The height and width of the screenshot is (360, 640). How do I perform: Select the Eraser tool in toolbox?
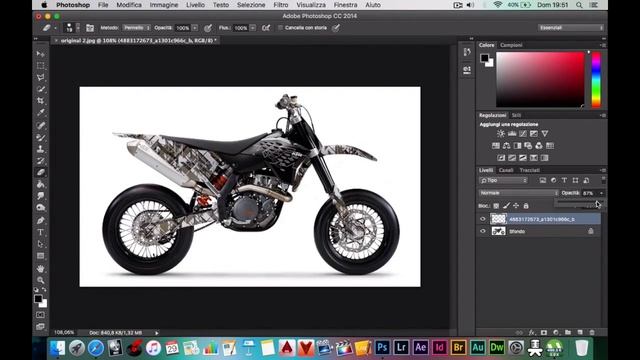[40, 172]
